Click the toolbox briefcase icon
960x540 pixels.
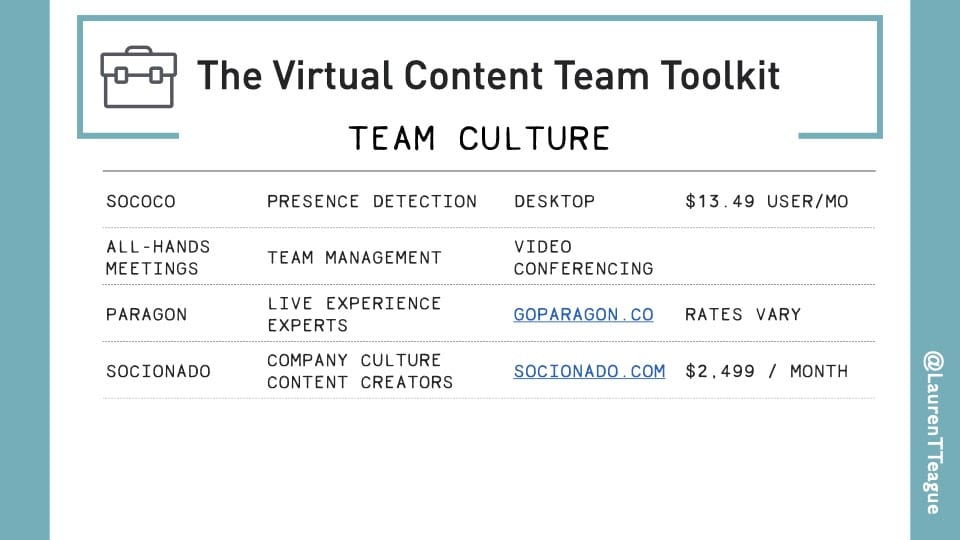coord(139,77)
